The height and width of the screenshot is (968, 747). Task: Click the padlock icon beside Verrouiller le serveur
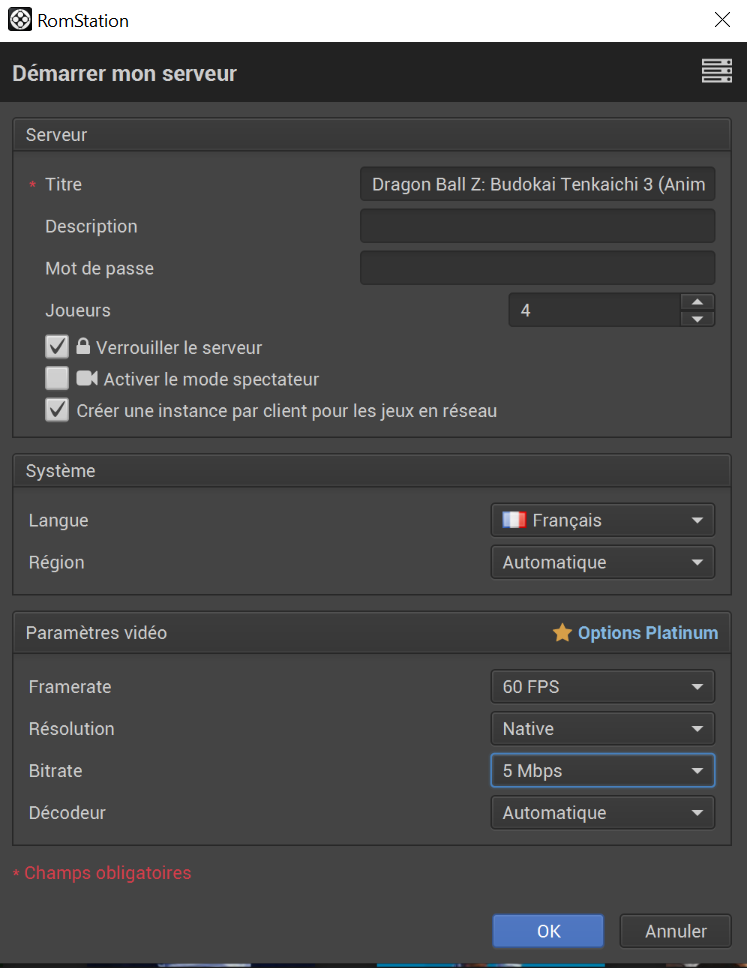[83, 346]
